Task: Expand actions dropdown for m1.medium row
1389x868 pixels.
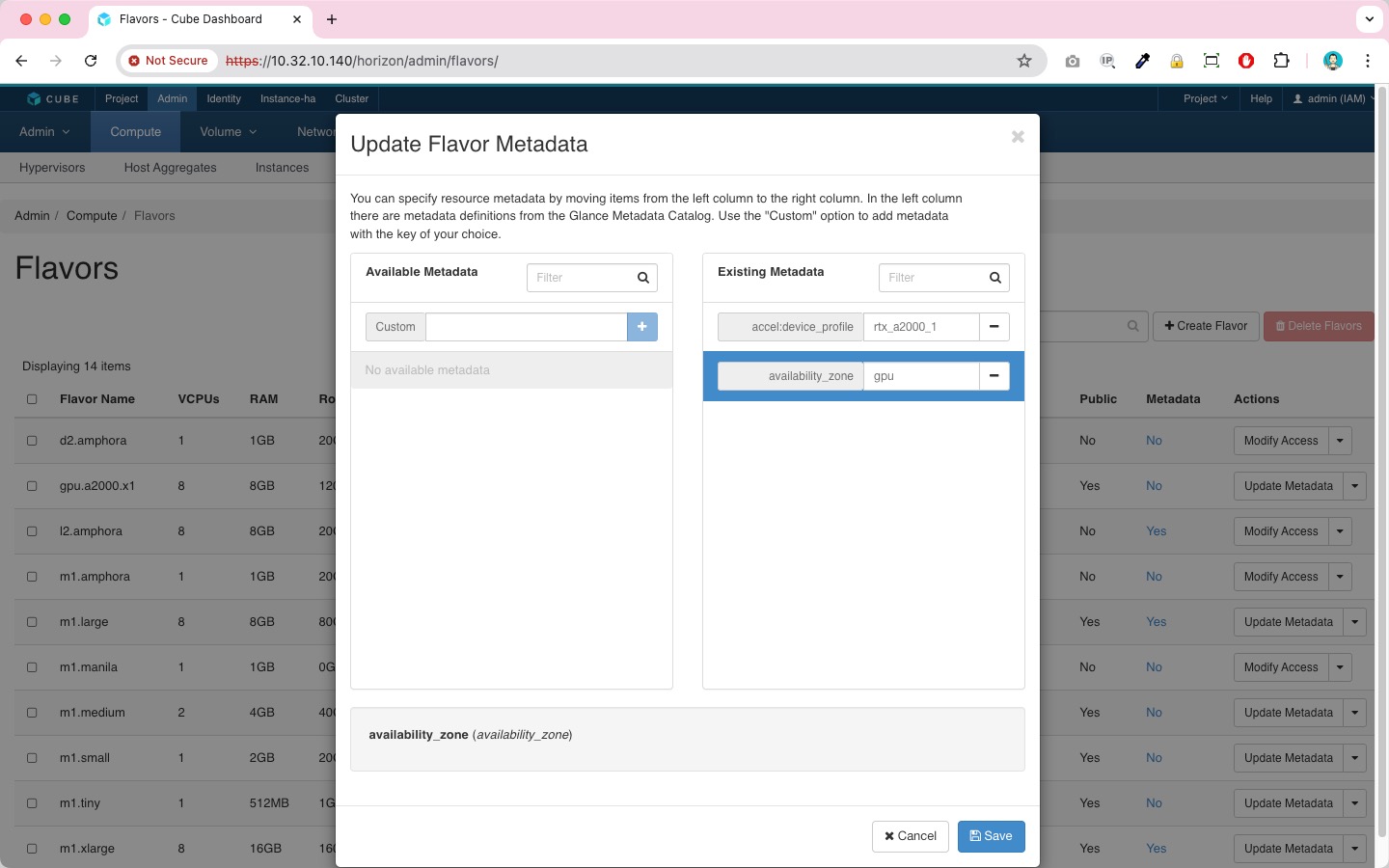Action: click(1355, 713)
